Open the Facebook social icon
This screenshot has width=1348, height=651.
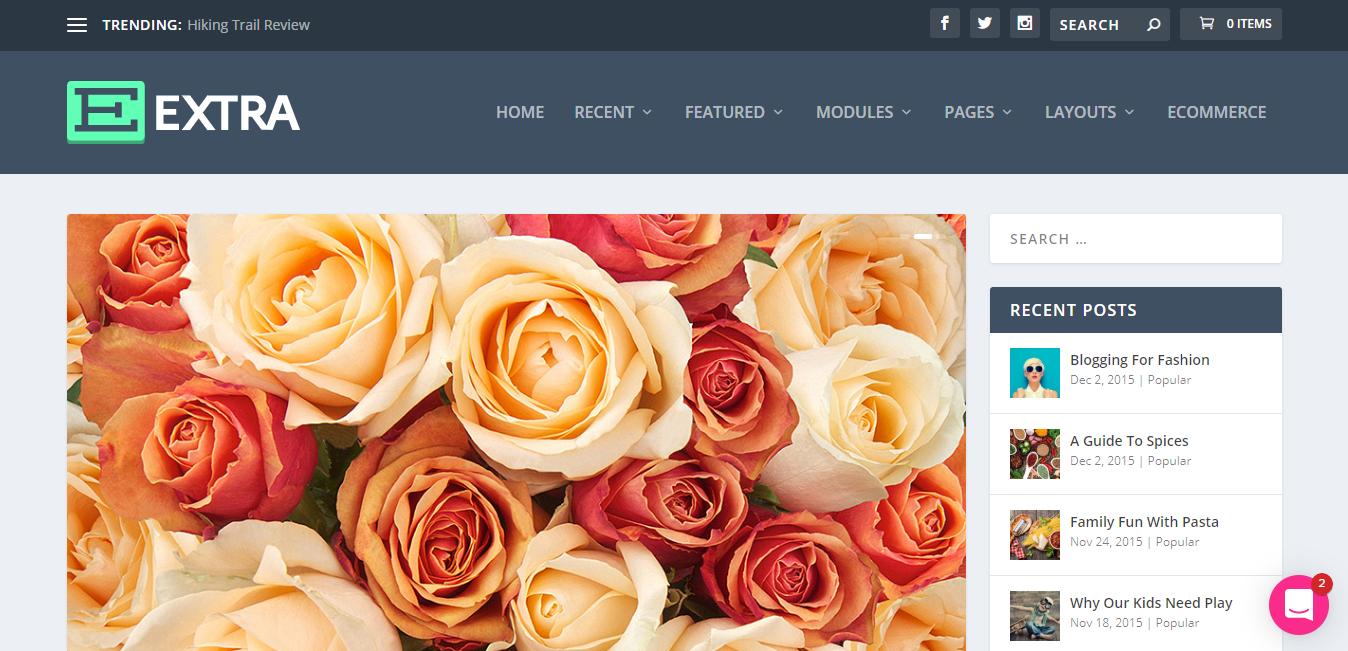click(945, 24)
